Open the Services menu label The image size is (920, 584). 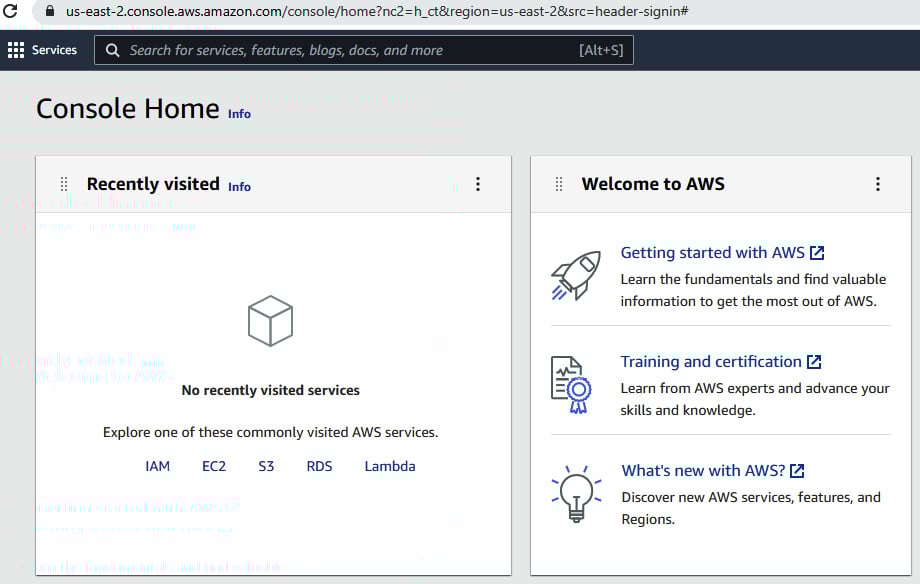click(x=54, y=50)
